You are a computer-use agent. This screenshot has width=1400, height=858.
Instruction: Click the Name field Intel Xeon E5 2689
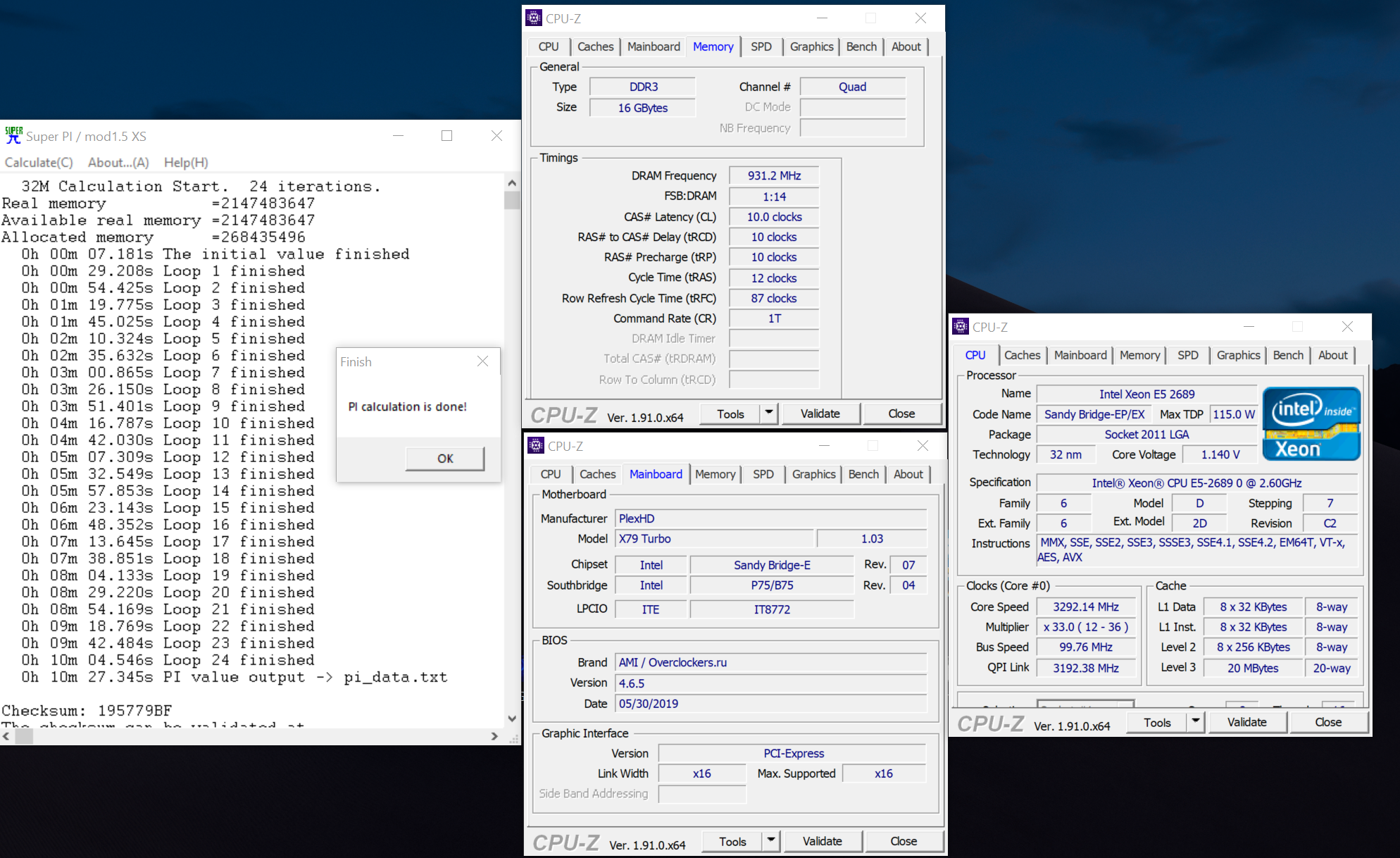(x=1146, y=394)
